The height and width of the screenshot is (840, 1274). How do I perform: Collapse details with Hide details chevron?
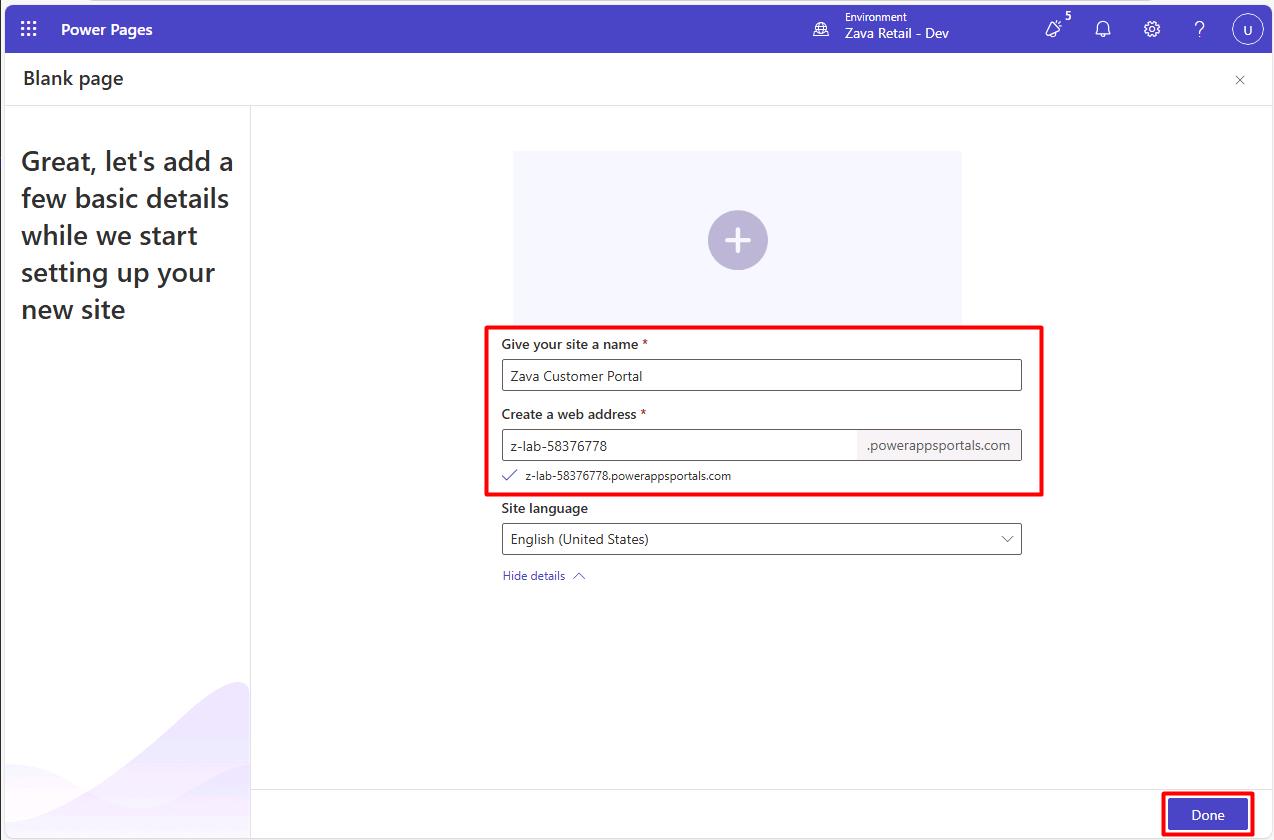[579, 576]
